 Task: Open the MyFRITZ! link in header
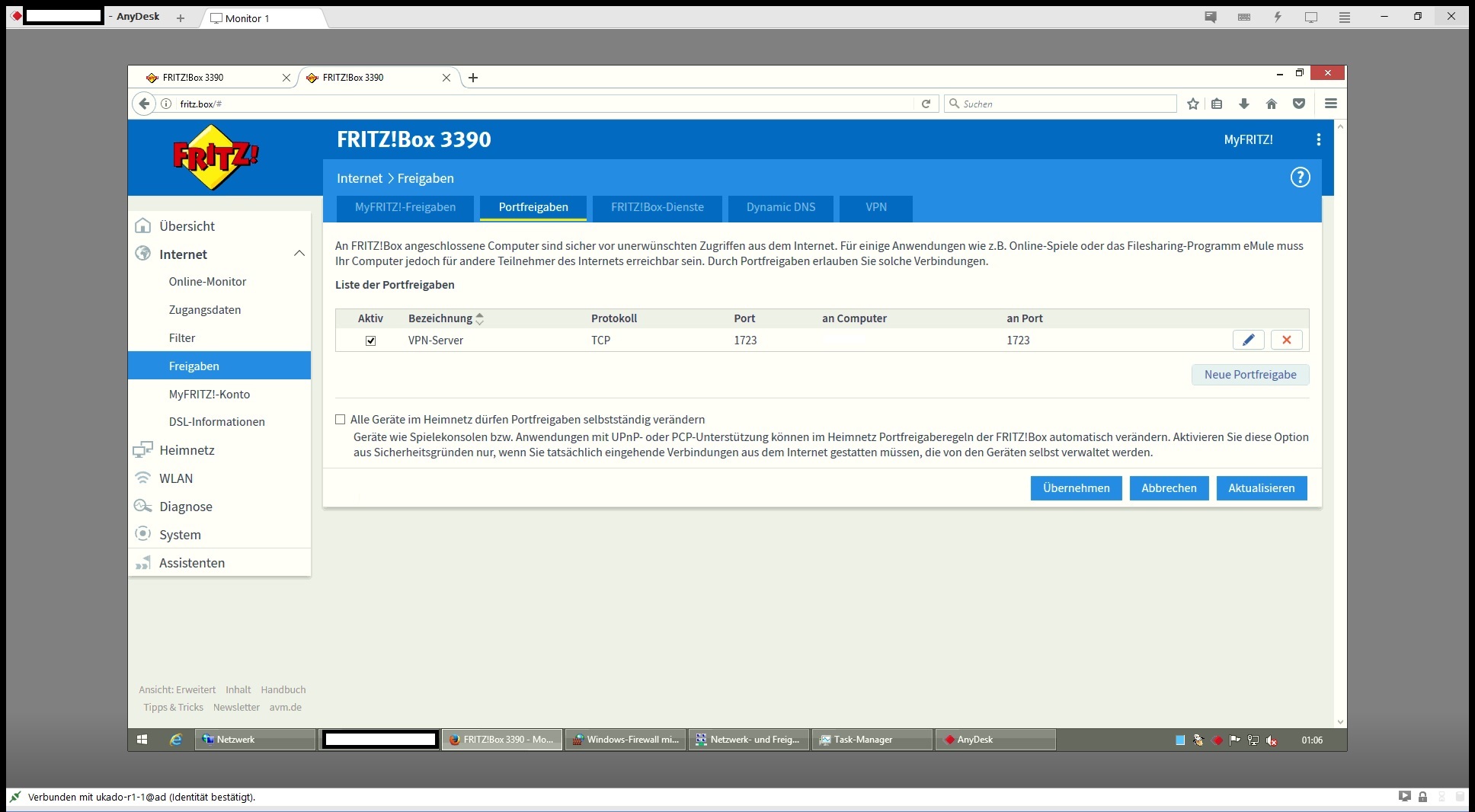(1248, 139)
